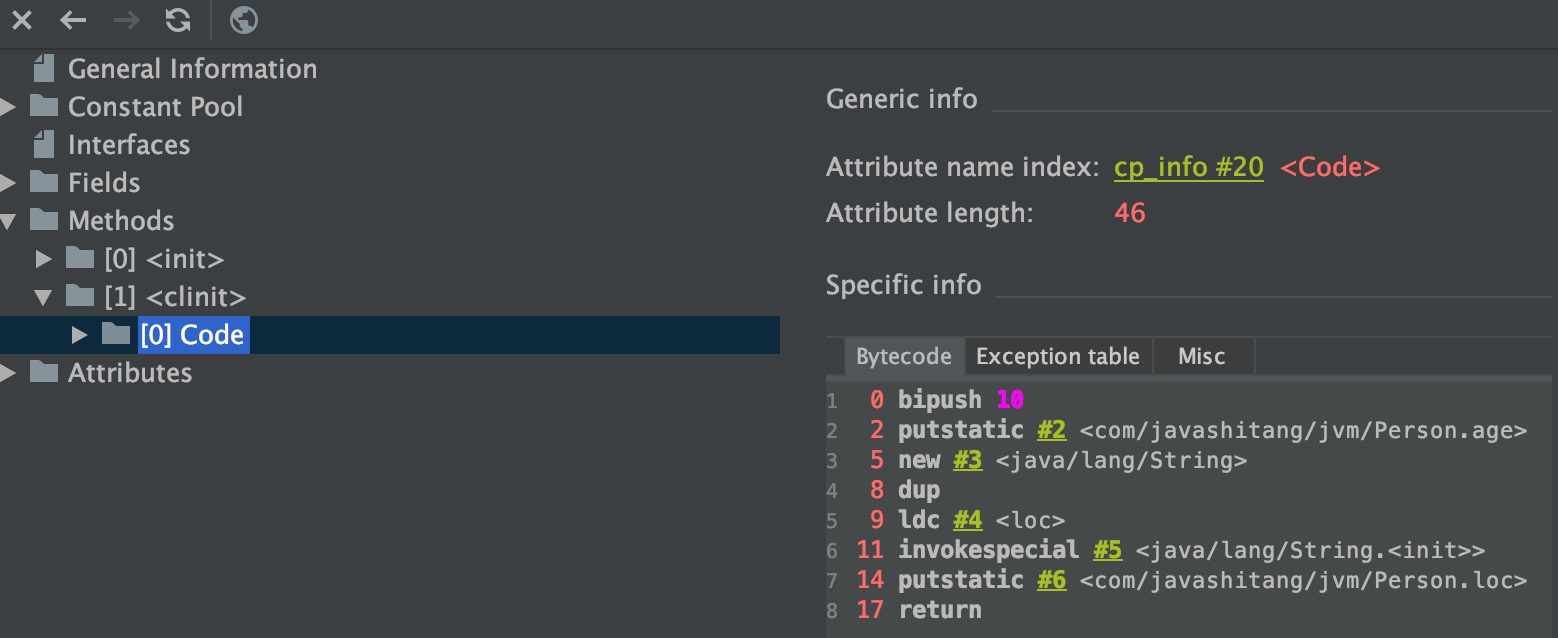This screenshot has height=638, width=1558.
Task: Expand the Fields tree arrow
Action: point(9,183)
